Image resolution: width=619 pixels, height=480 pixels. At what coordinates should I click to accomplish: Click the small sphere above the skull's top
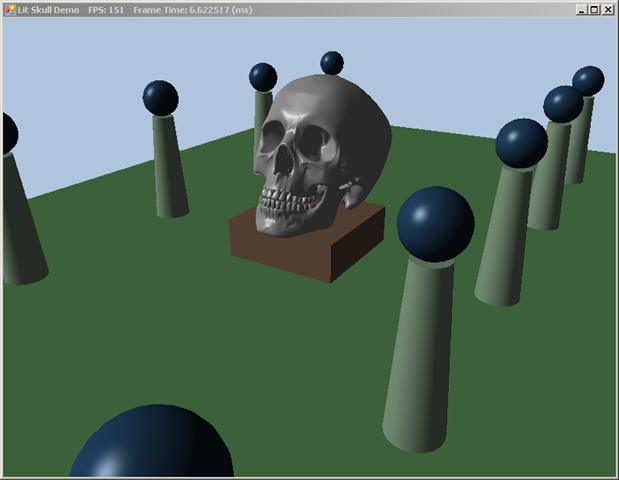click(332, 63)
